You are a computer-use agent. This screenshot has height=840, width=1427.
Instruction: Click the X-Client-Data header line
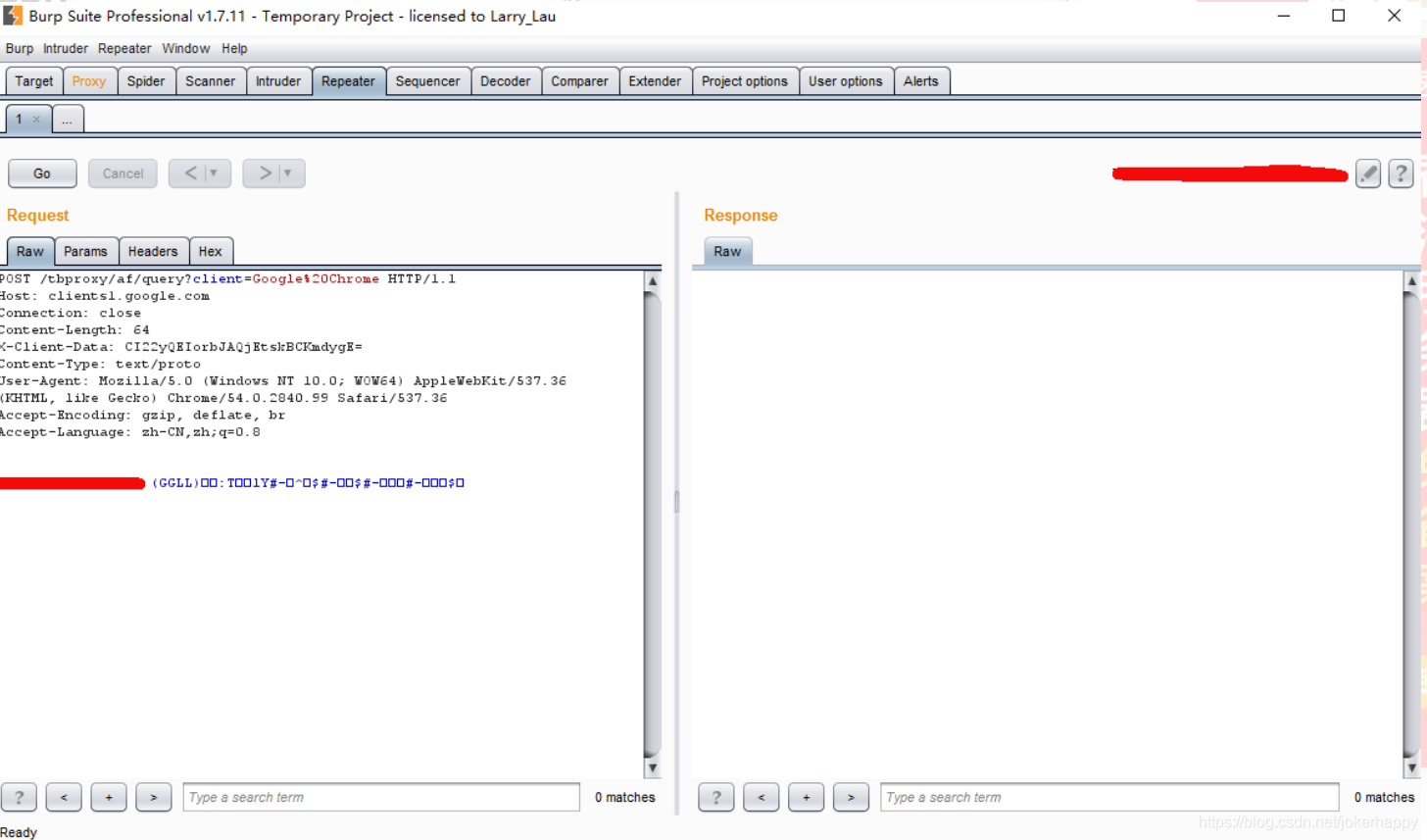pyautogui.click(x=181, y=347)
